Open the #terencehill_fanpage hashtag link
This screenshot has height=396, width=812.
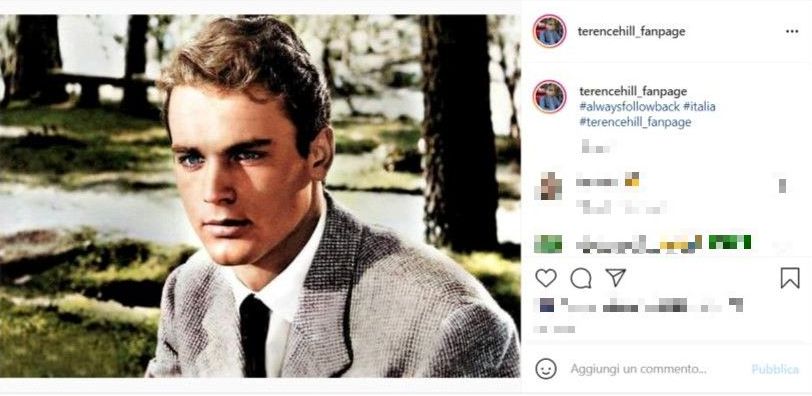(635, 122)
